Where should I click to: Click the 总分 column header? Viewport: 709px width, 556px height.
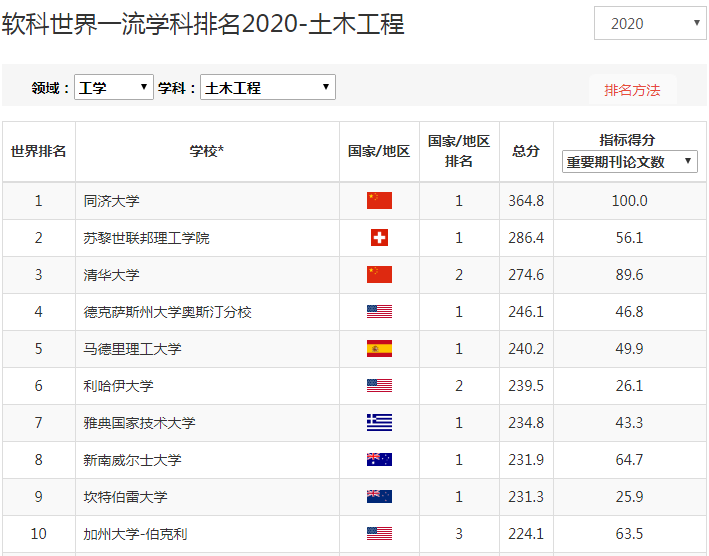tap(526, 151)
